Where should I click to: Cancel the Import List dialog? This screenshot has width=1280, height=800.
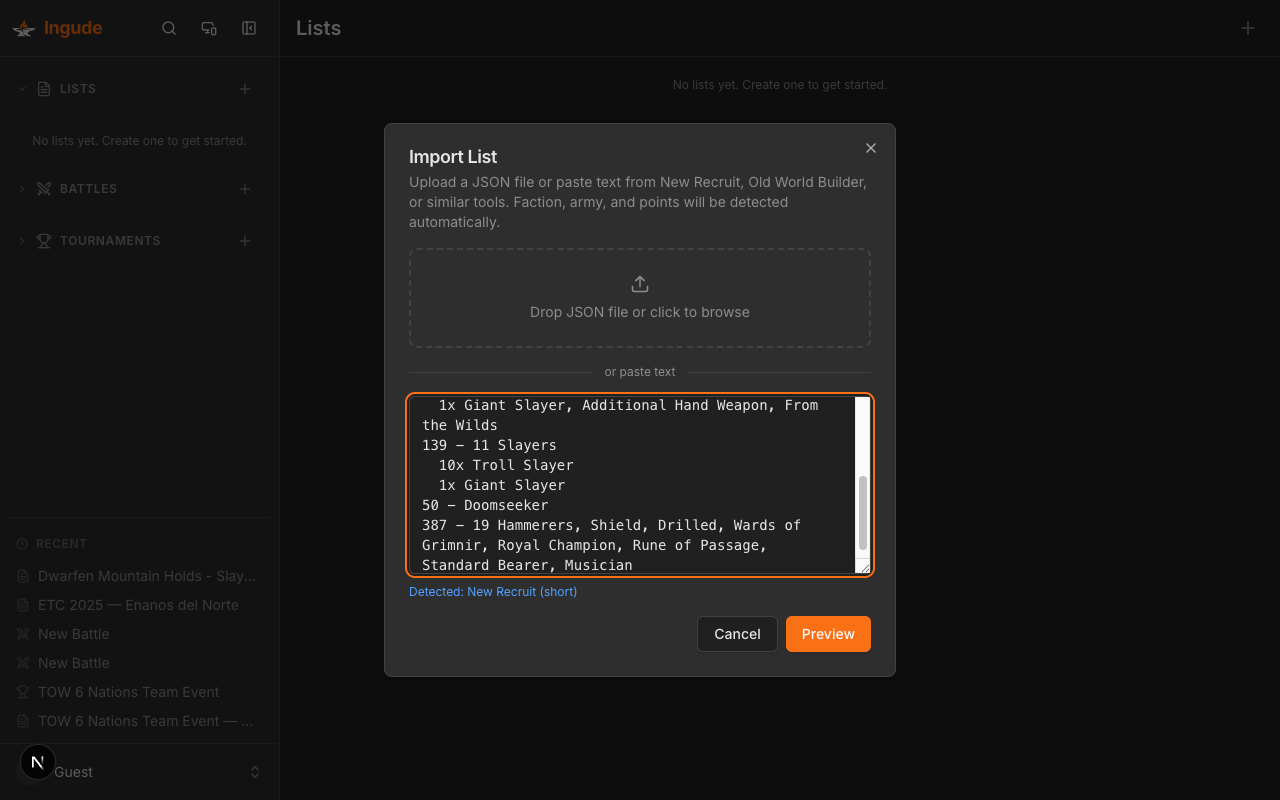[x=737, y=633]
